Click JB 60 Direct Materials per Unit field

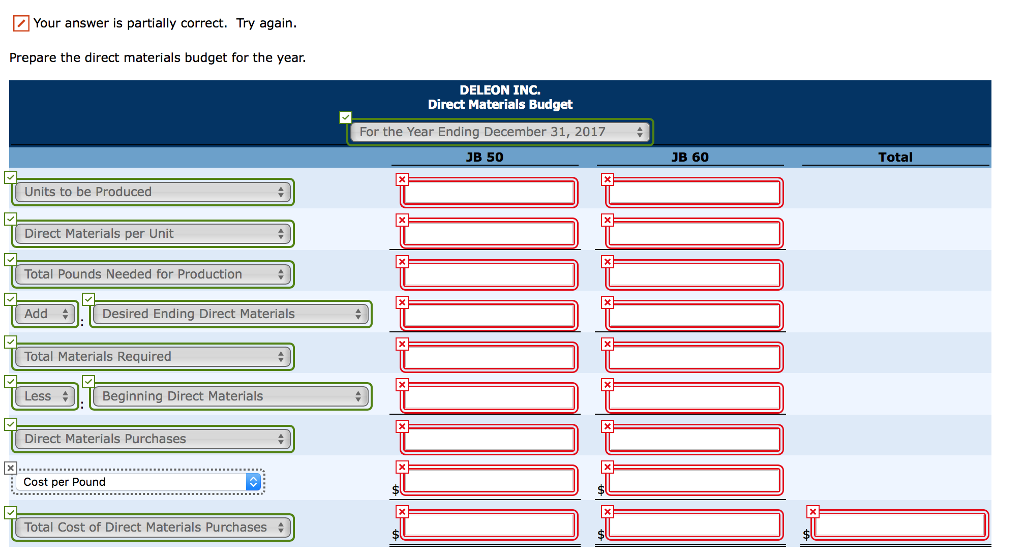pyautogui.click(x=694, y=234)
